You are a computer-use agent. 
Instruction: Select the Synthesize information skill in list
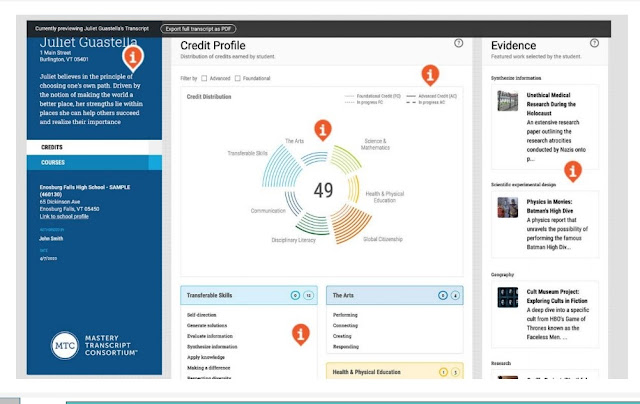(212, 347)
